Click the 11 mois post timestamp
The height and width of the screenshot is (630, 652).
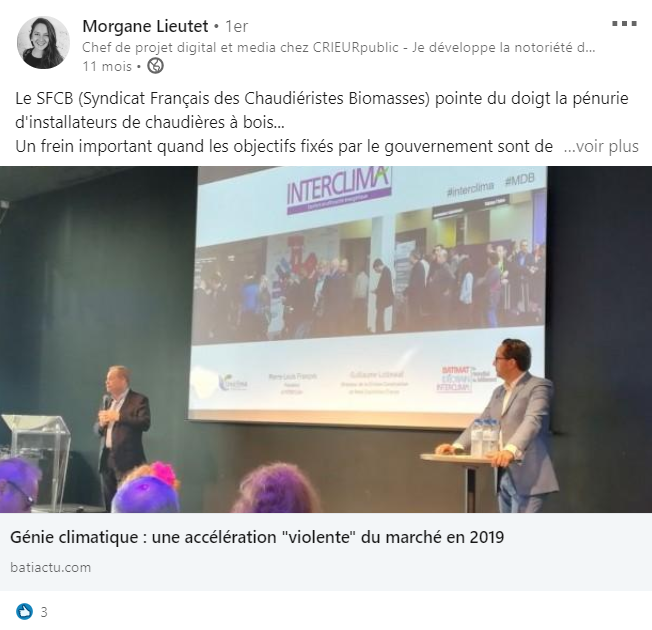[107, 66]
